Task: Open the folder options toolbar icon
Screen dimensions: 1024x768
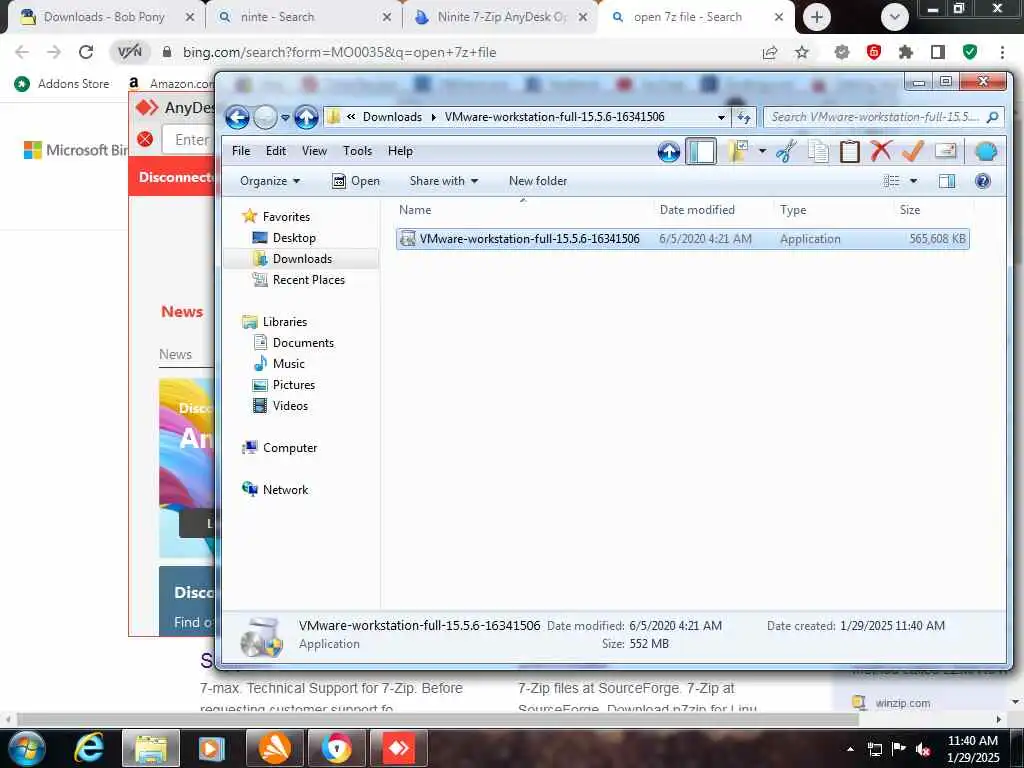Action: (x=738, y=152)
